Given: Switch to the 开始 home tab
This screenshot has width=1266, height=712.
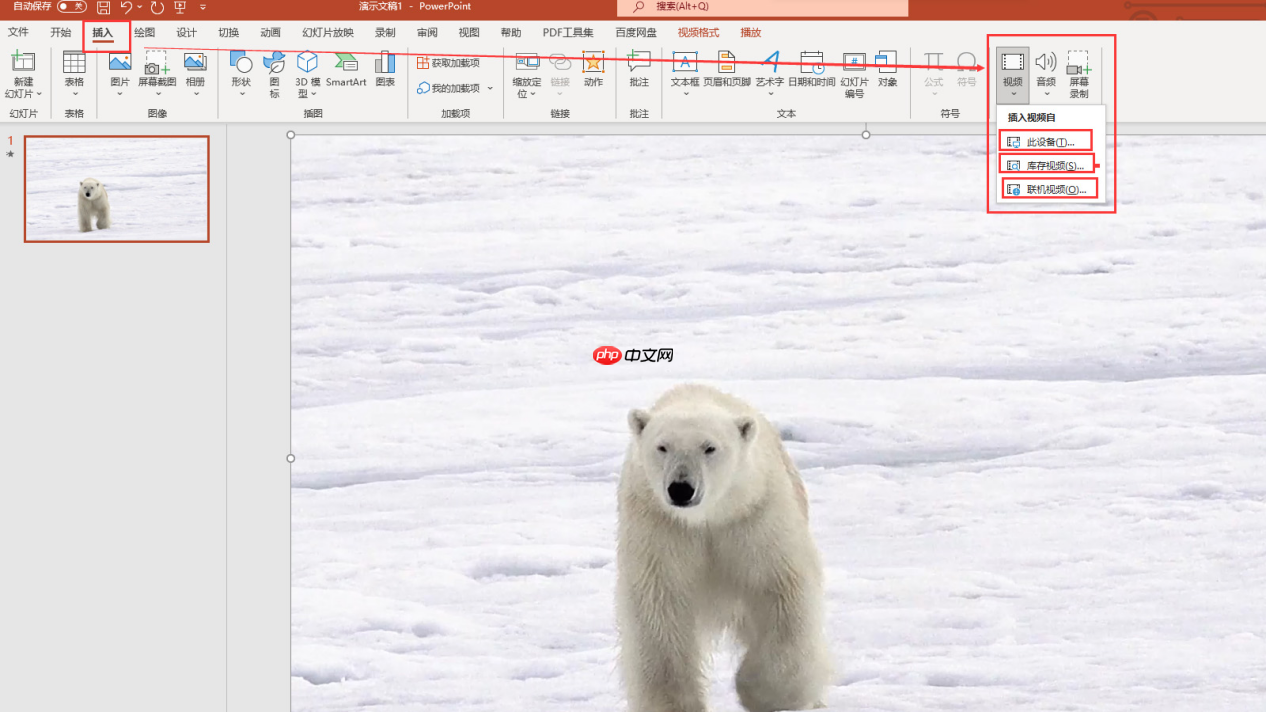Looking at the screenshot, I should pos(61,33).
